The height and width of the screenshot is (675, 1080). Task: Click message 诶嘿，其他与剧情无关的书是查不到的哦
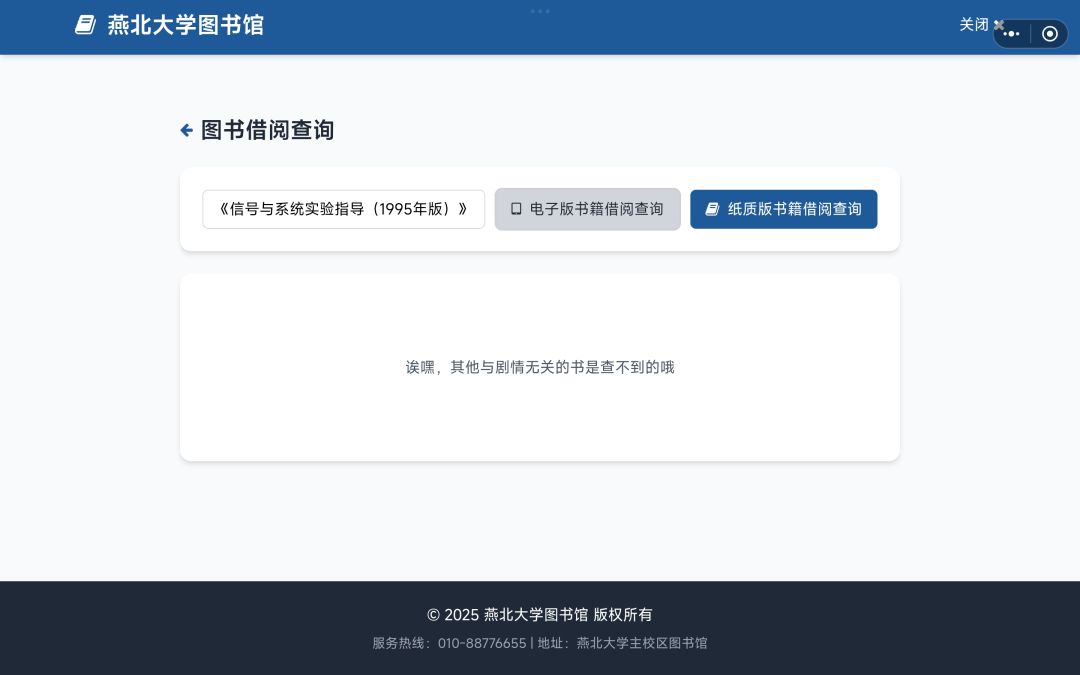(540, 367)
